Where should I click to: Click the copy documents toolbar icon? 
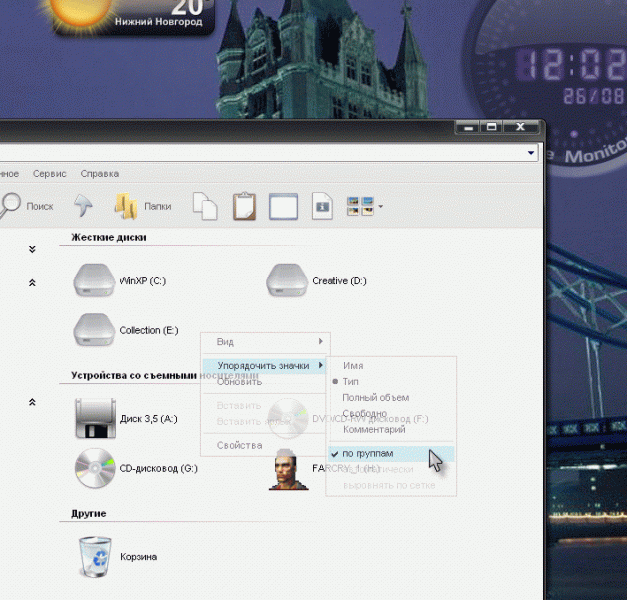(x=205, y=206)
